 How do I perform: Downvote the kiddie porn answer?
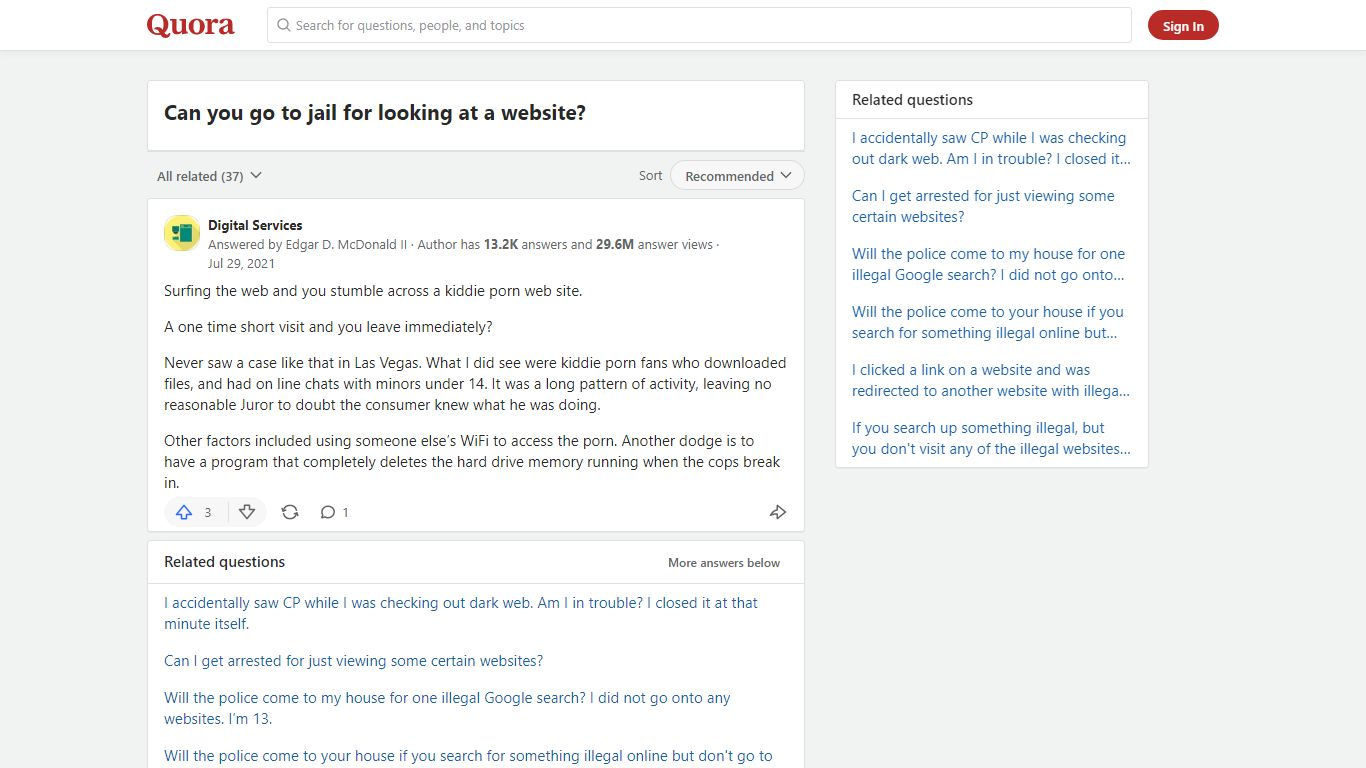point(247,512)
